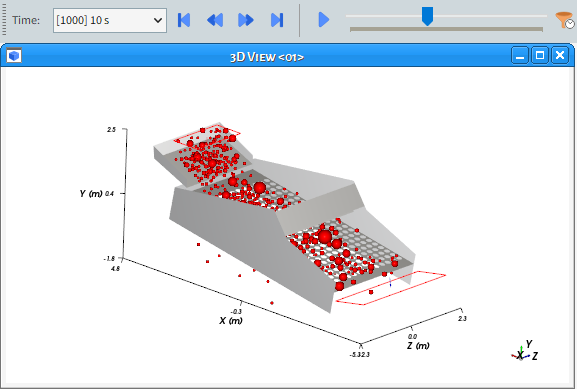Click the dotted toolbar grip left of Time

click(x=4, y=20)
